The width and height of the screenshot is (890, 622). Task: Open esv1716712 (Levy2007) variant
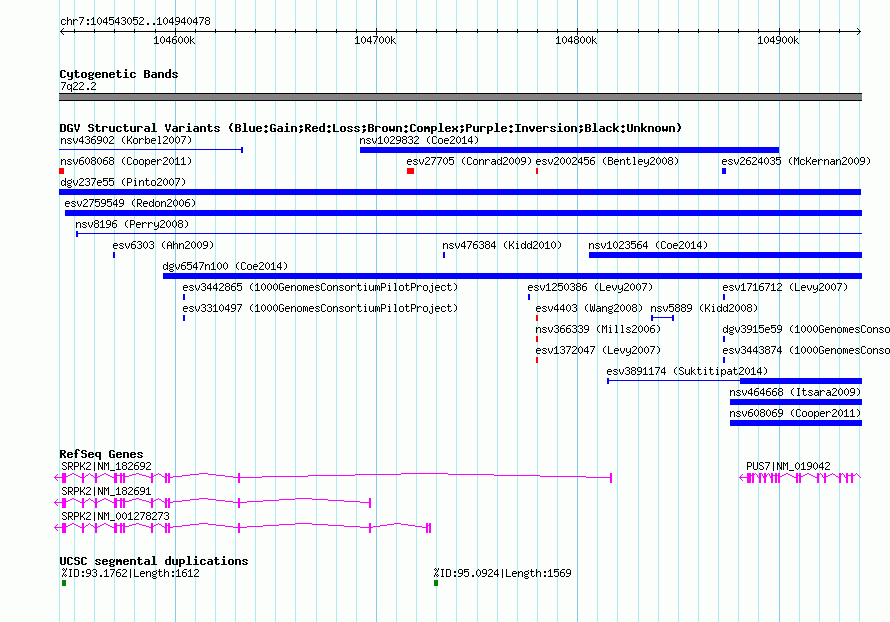785,287
